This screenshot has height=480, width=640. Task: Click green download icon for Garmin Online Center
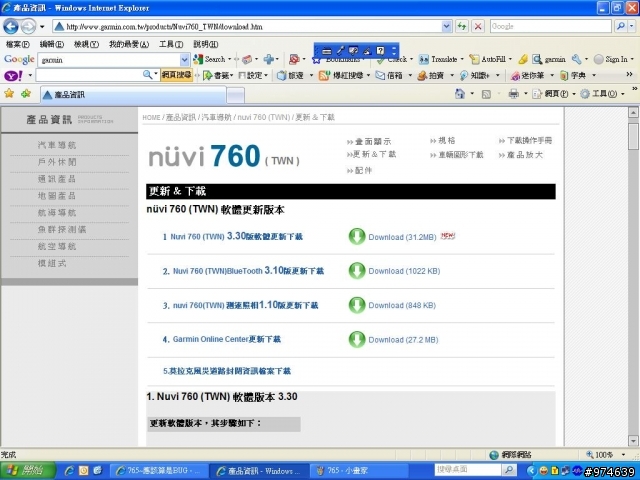[357, 339]
